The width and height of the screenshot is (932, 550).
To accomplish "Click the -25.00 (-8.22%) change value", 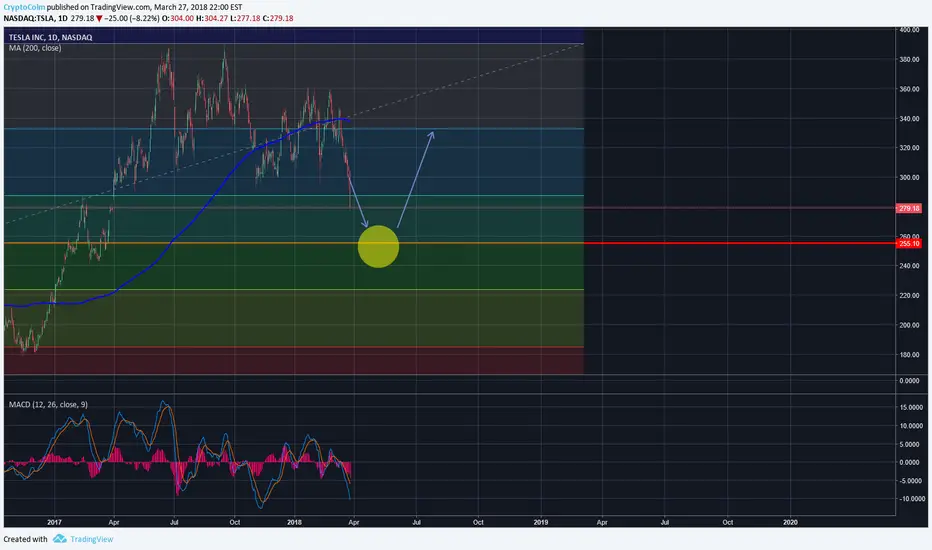I will tap(132, 18).
